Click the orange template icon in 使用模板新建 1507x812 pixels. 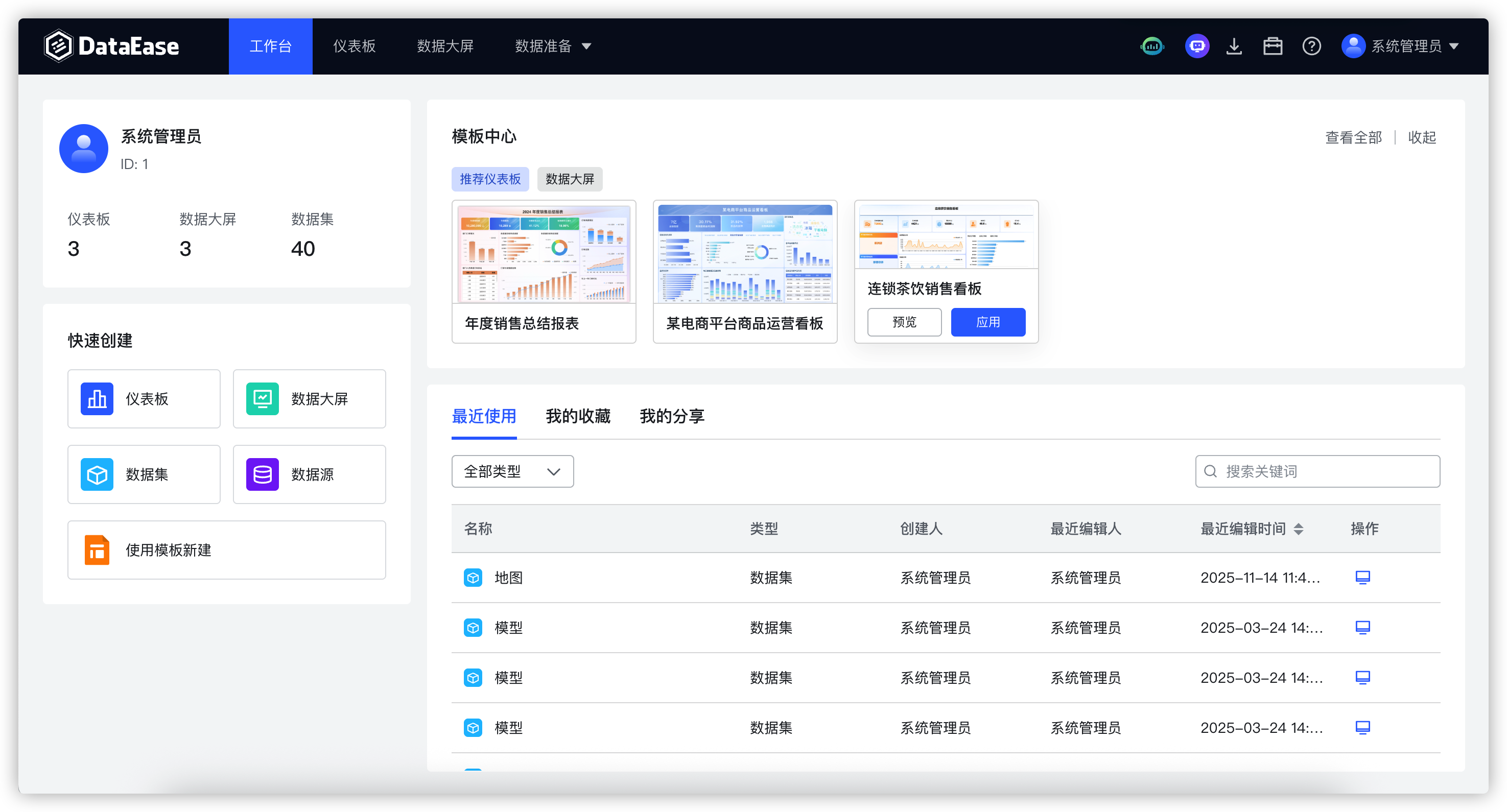point(97,550)
